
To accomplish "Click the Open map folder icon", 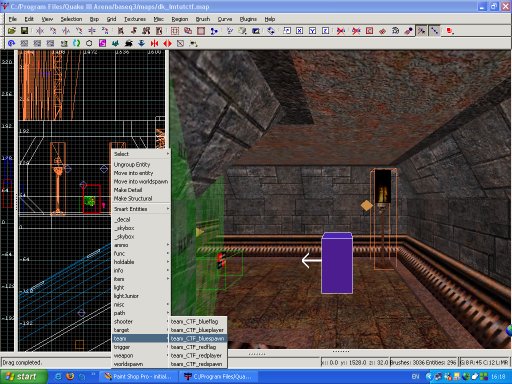I will point(12,31).
